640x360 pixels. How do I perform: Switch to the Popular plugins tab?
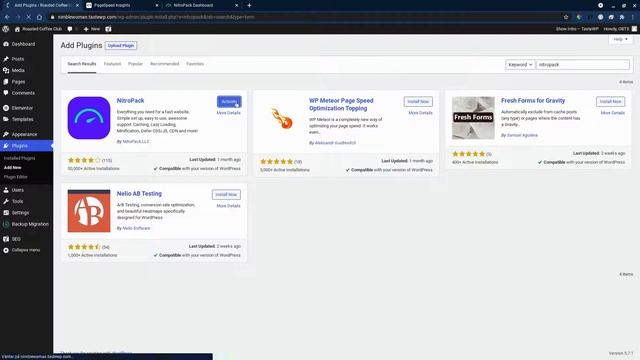click(x=135, y=64)
